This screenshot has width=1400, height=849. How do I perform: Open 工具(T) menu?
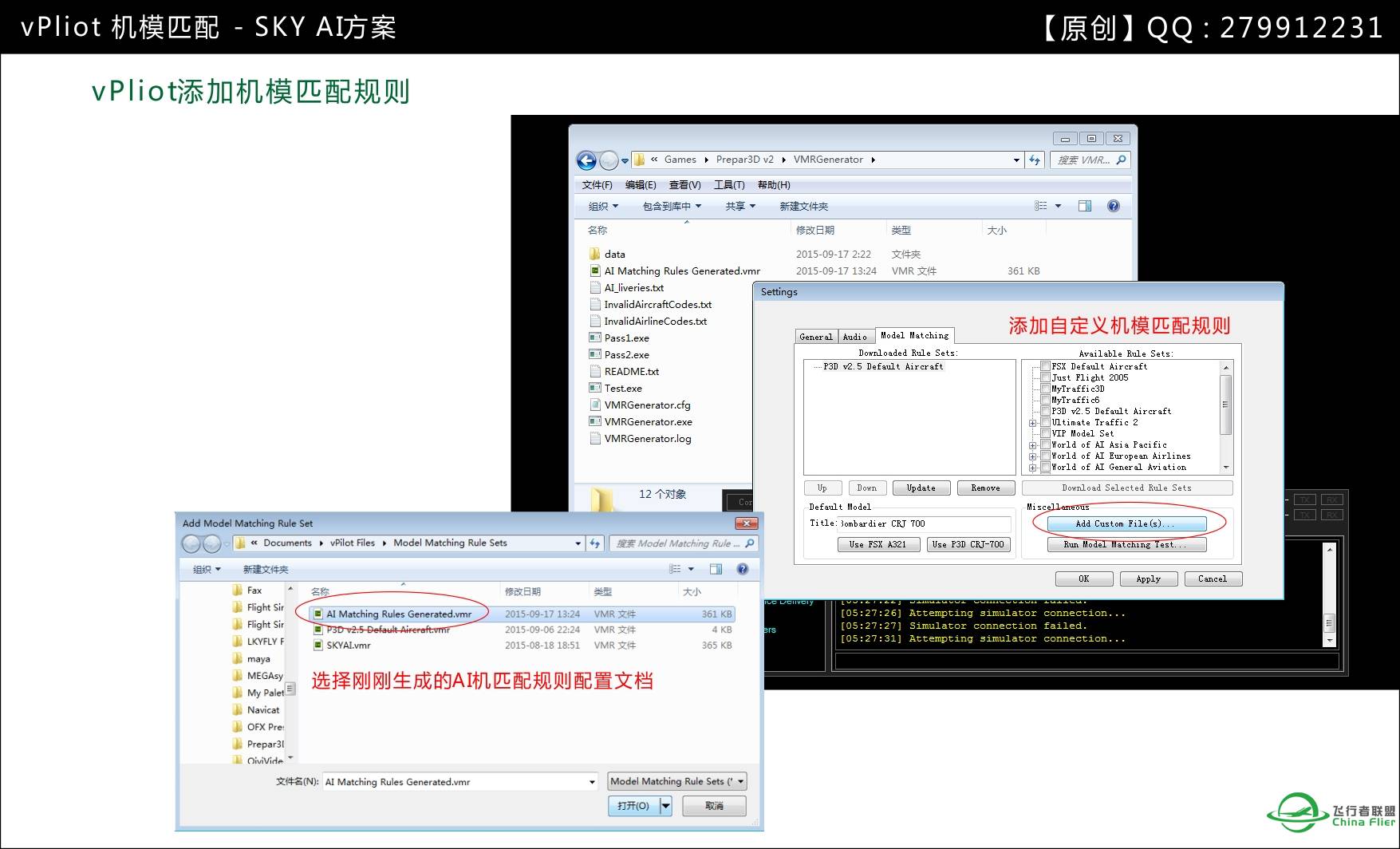(x=729, y=184)
